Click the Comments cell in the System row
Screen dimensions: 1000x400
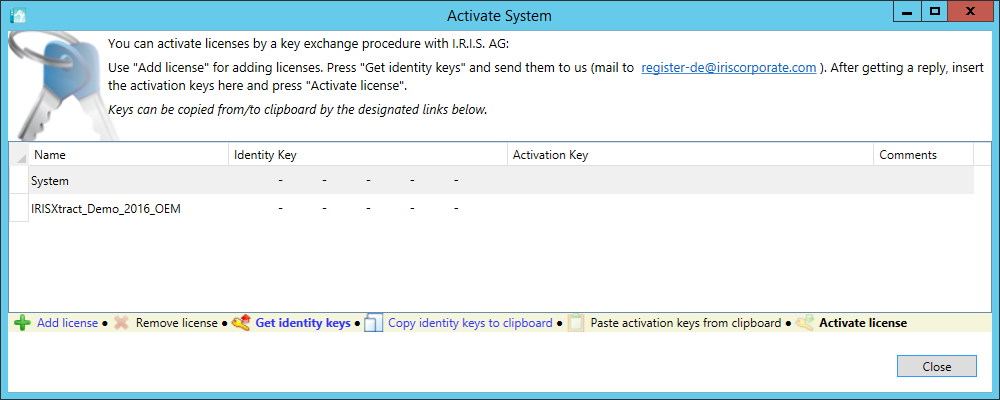(x=922, y=180)
